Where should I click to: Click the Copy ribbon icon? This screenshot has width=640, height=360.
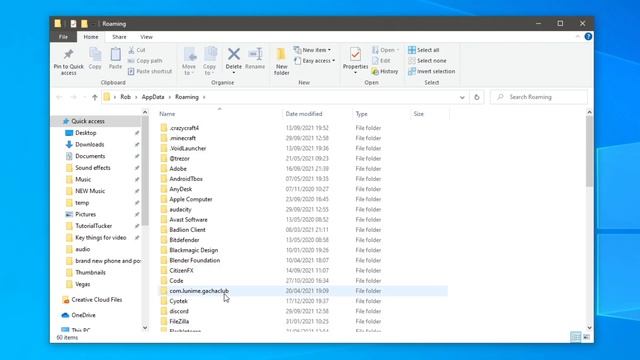[x=95, y=54]
